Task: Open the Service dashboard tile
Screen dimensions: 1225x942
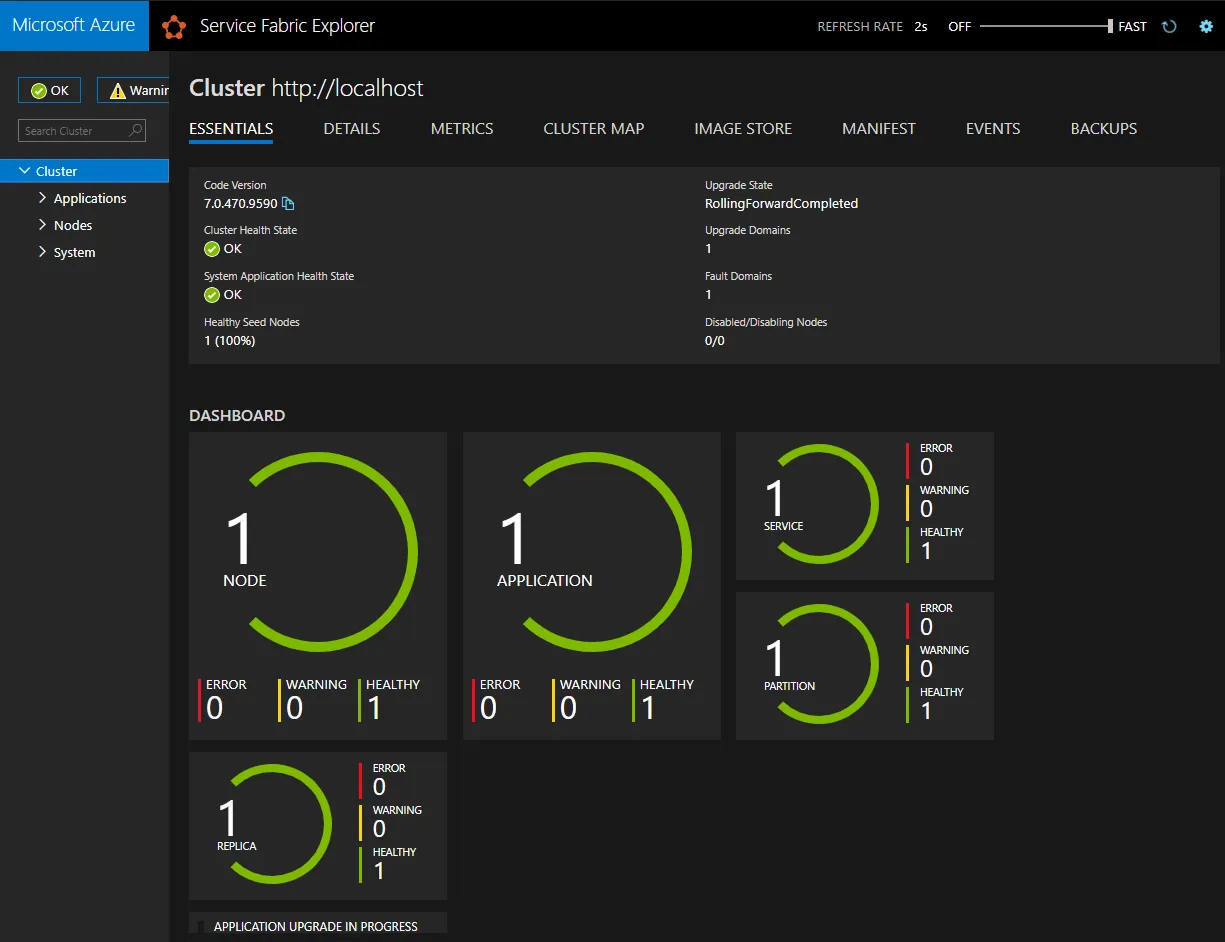Action: click(865, 506)
